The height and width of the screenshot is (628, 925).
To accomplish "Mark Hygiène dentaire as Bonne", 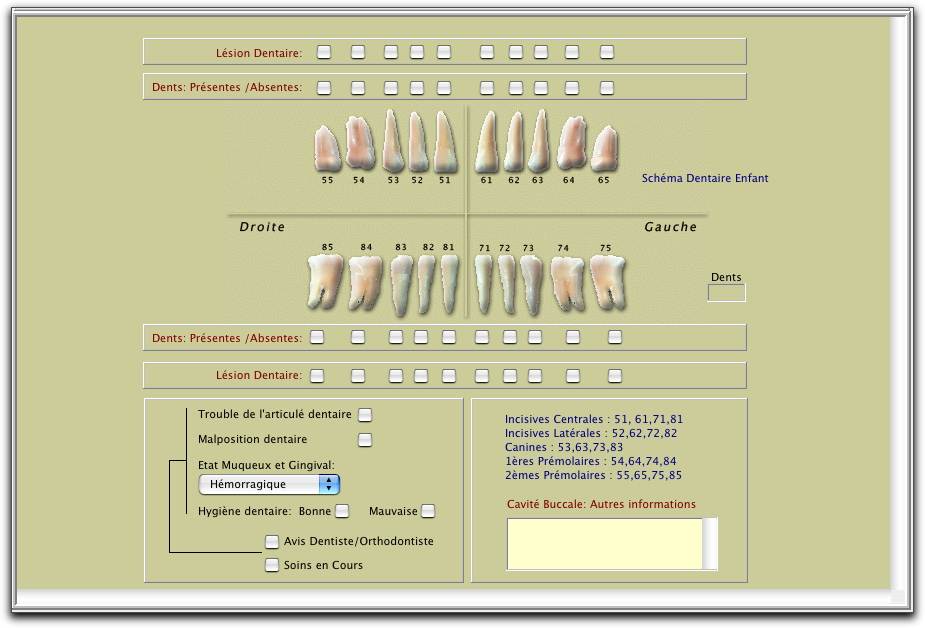I will click(342, 511).
